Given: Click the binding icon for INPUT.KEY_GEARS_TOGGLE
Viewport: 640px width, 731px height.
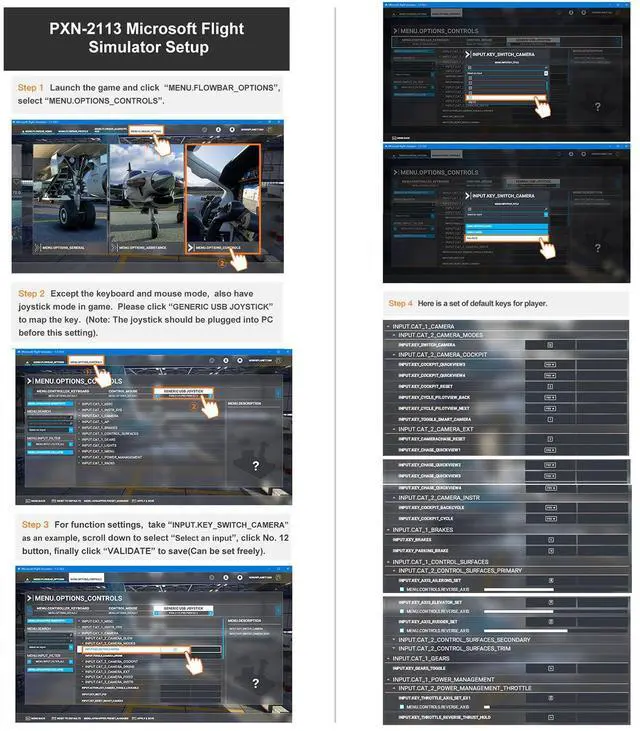Looking at the screenshot, I should tap(551, 669).
